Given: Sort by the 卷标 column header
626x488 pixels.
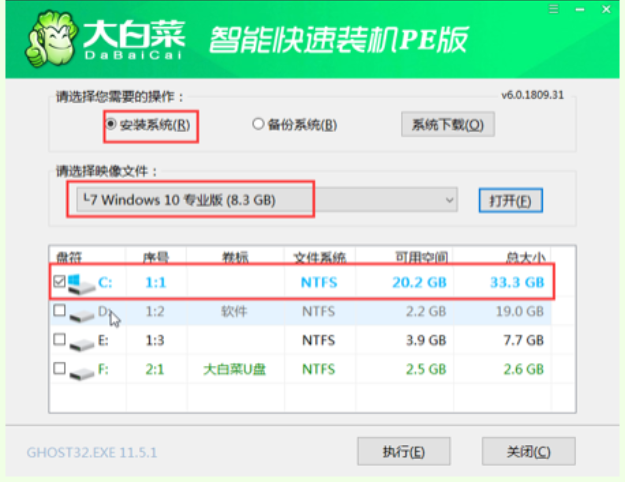Looking at the screenshot, I should [235, 258].
